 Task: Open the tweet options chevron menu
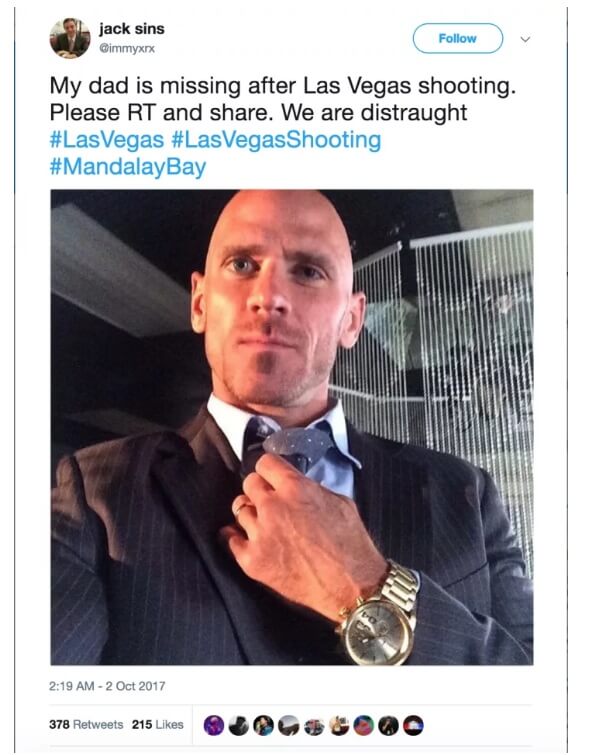(x=525, y=39)
